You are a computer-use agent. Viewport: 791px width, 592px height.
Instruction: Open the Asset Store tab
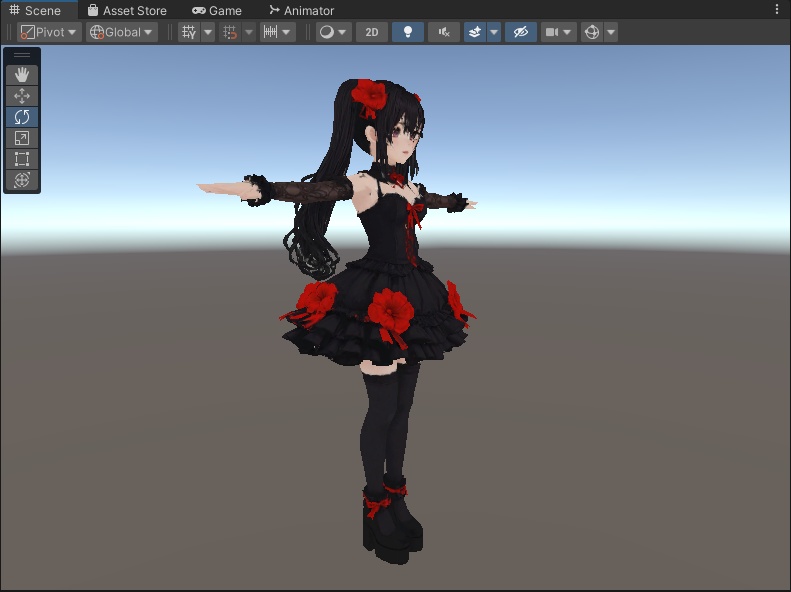tap(127, 10)
